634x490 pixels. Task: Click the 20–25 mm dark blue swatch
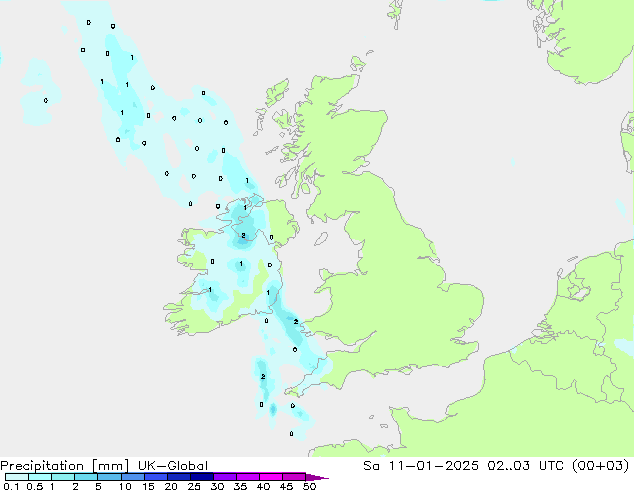(x=179, y=477)
